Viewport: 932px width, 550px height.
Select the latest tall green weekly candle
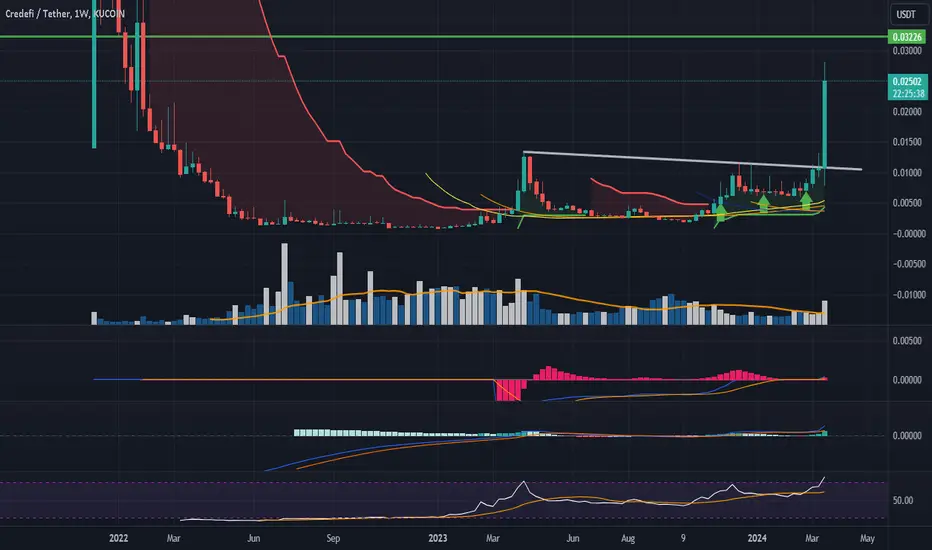point(824,124)
